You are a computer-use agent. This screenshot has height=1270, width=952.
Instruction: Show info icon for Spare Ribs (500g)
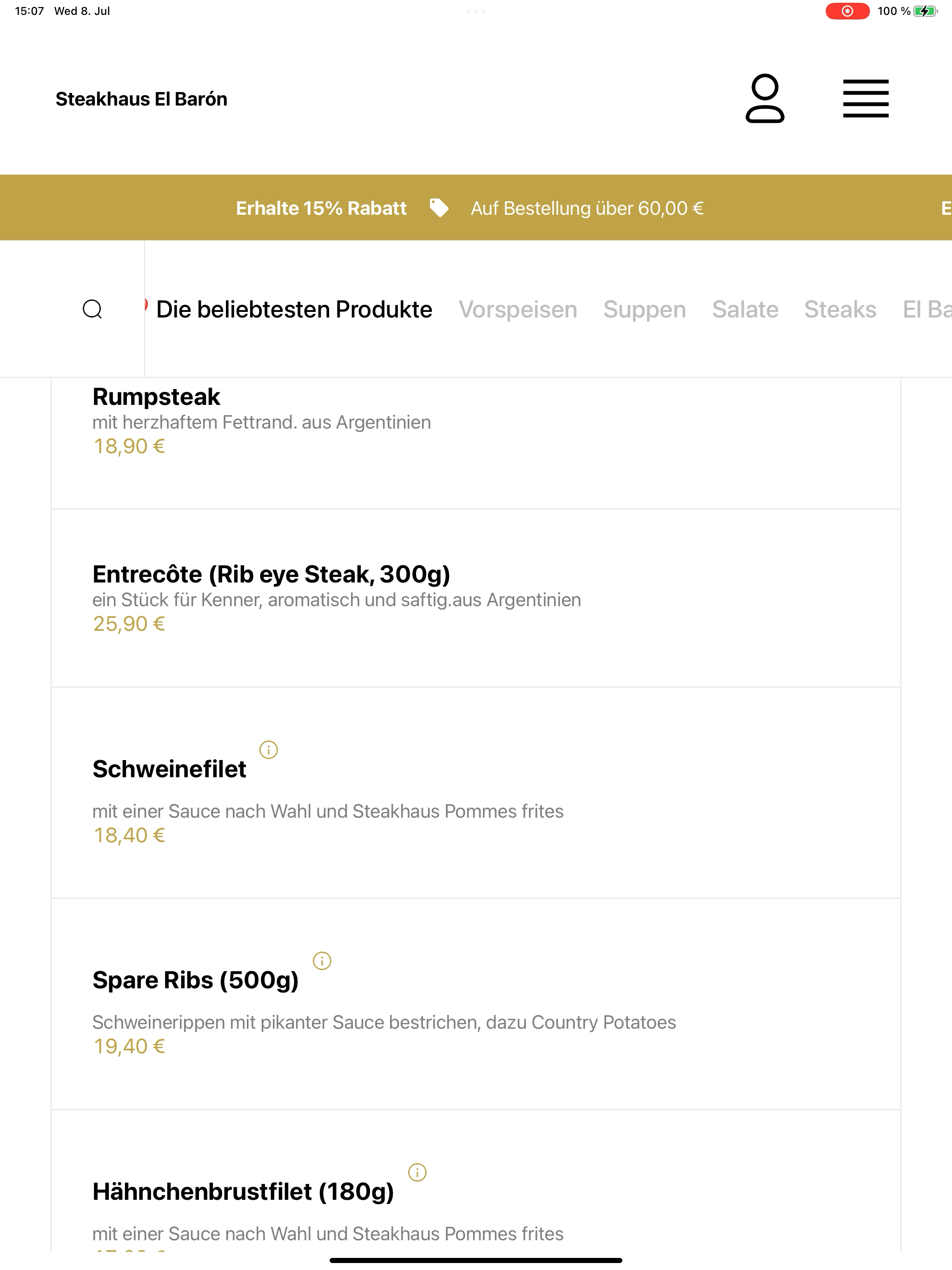tap(322, 960)
